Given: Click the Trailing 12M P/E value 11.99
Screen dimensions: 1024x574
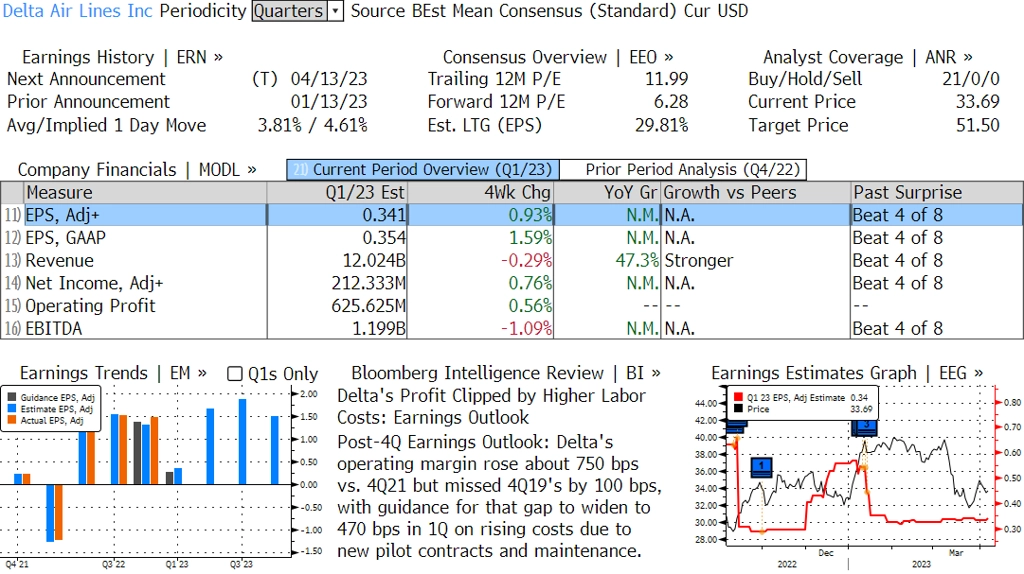Looking at the screenshot, I should (x=666, y=79).
